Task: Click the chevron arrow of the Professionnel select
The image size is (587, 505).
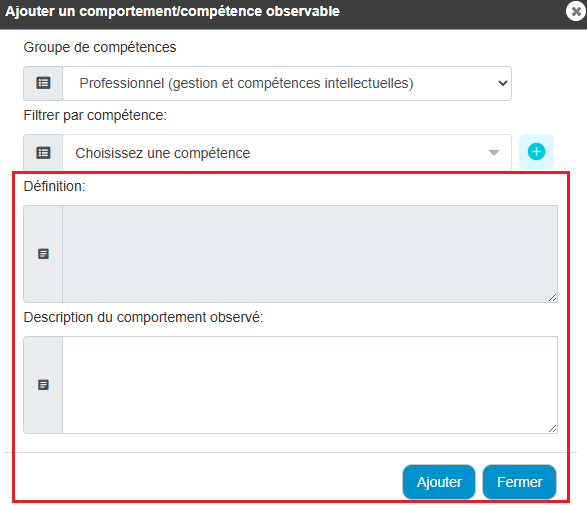Action: point(503,83)
